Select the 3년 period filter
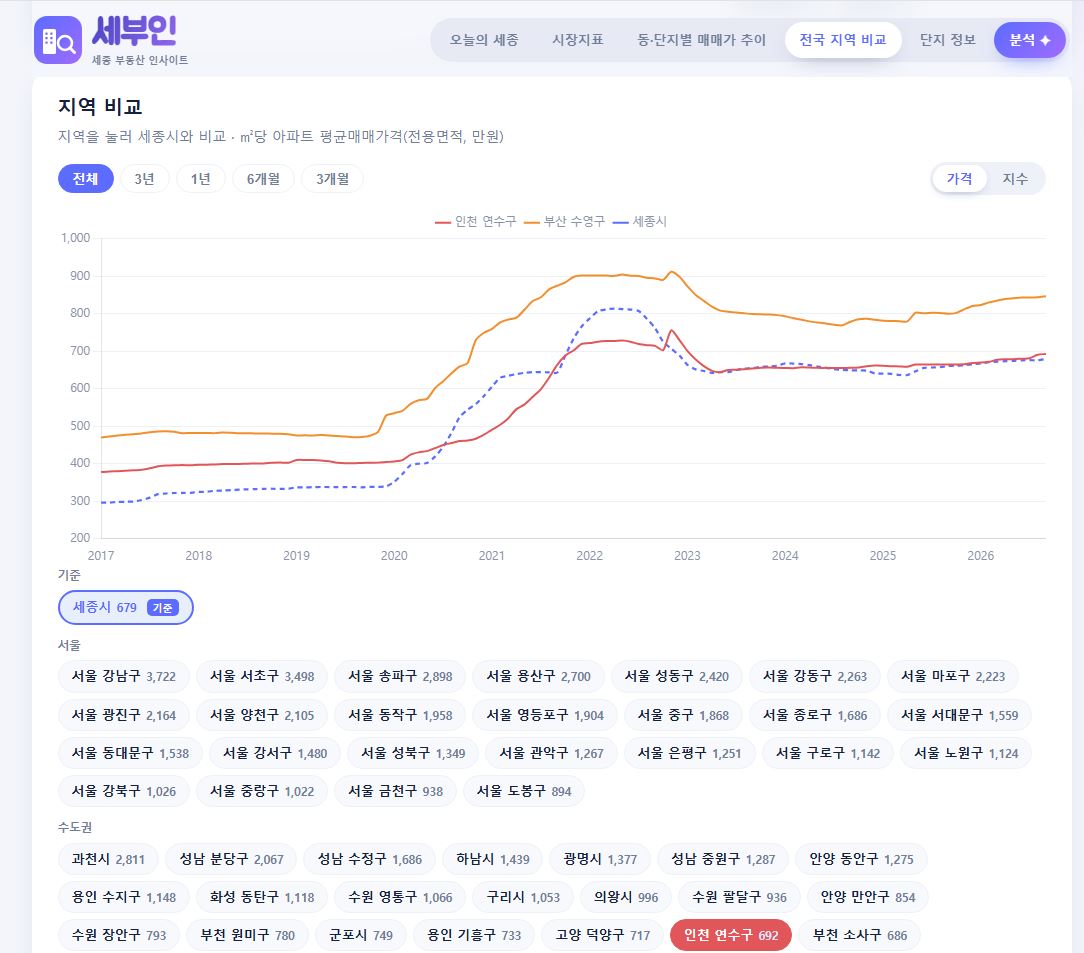This screenshot has width=1084, height=953. (x=144, y=179)
